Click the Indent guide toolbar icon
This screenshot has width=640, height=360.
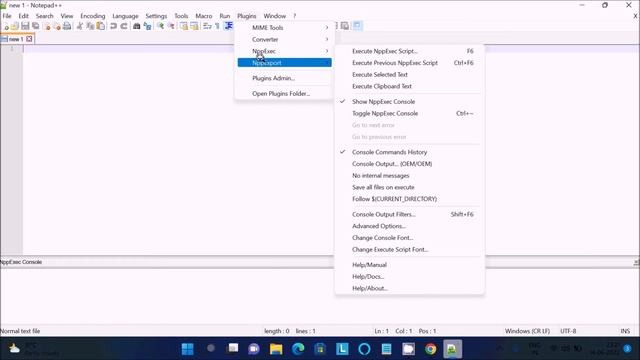[x=229, y=27]
